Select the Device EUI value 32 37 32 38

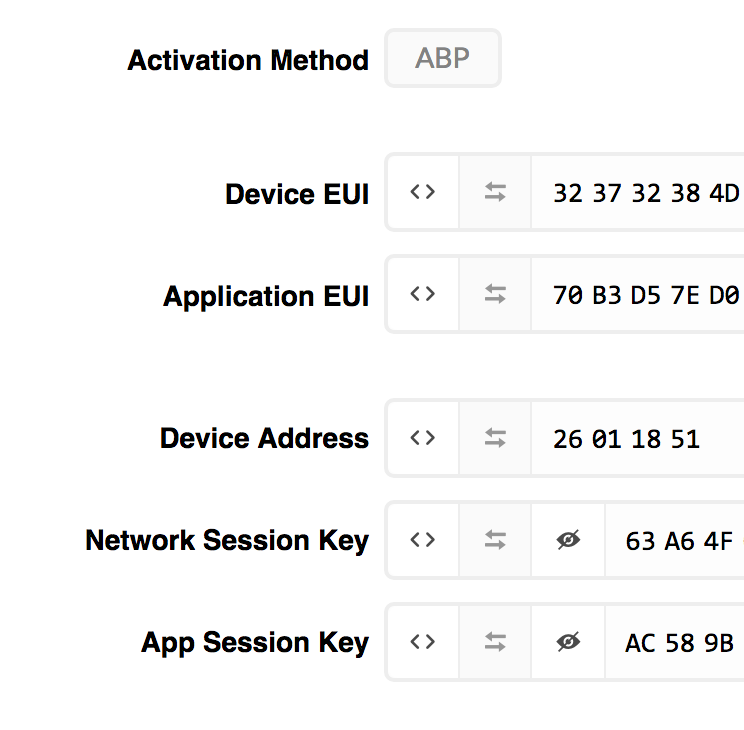[626, 193]
